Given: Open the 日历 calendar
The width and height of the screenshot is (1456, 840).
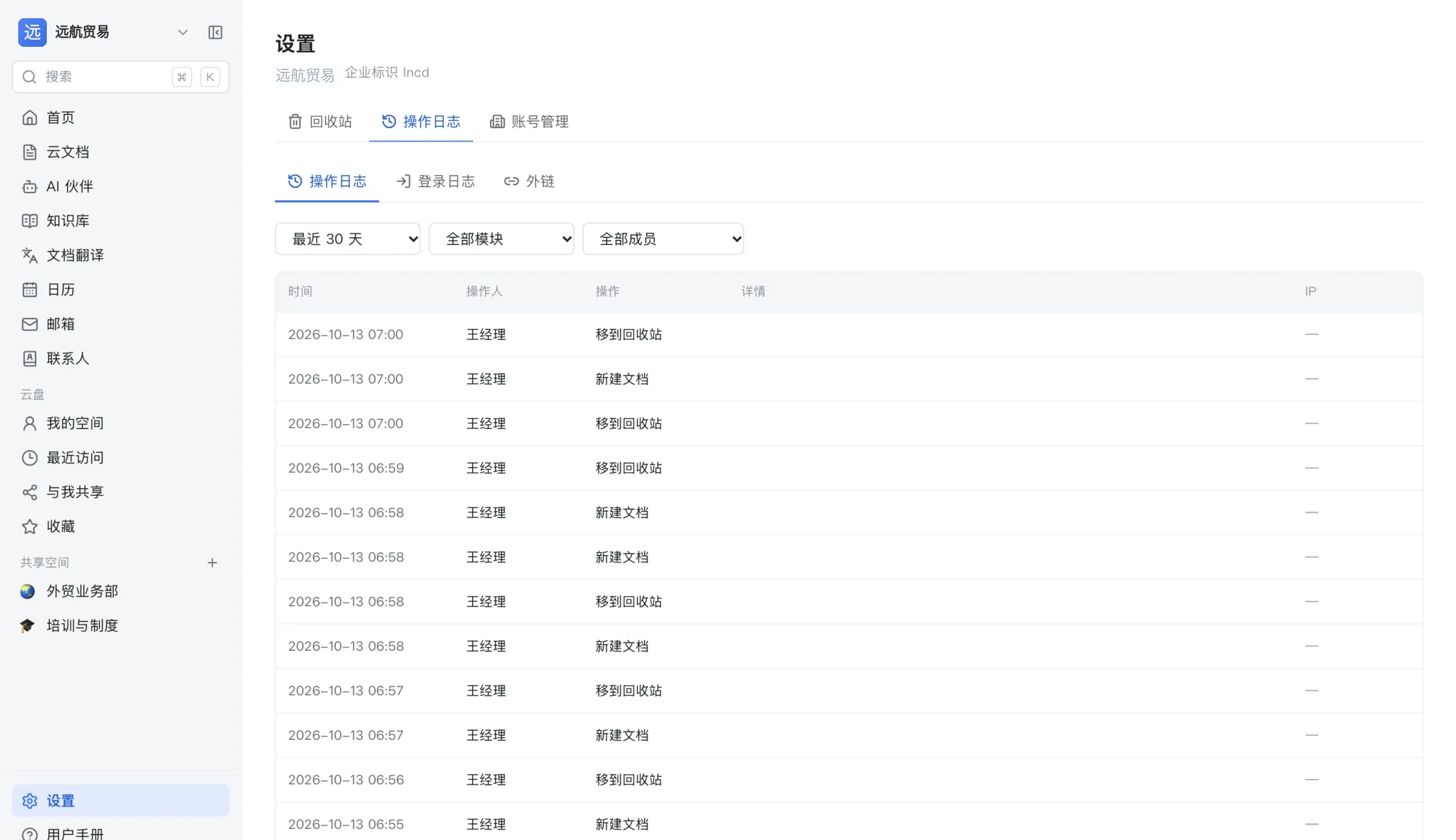Looking at the screenshot, I should tap(121, 290).
